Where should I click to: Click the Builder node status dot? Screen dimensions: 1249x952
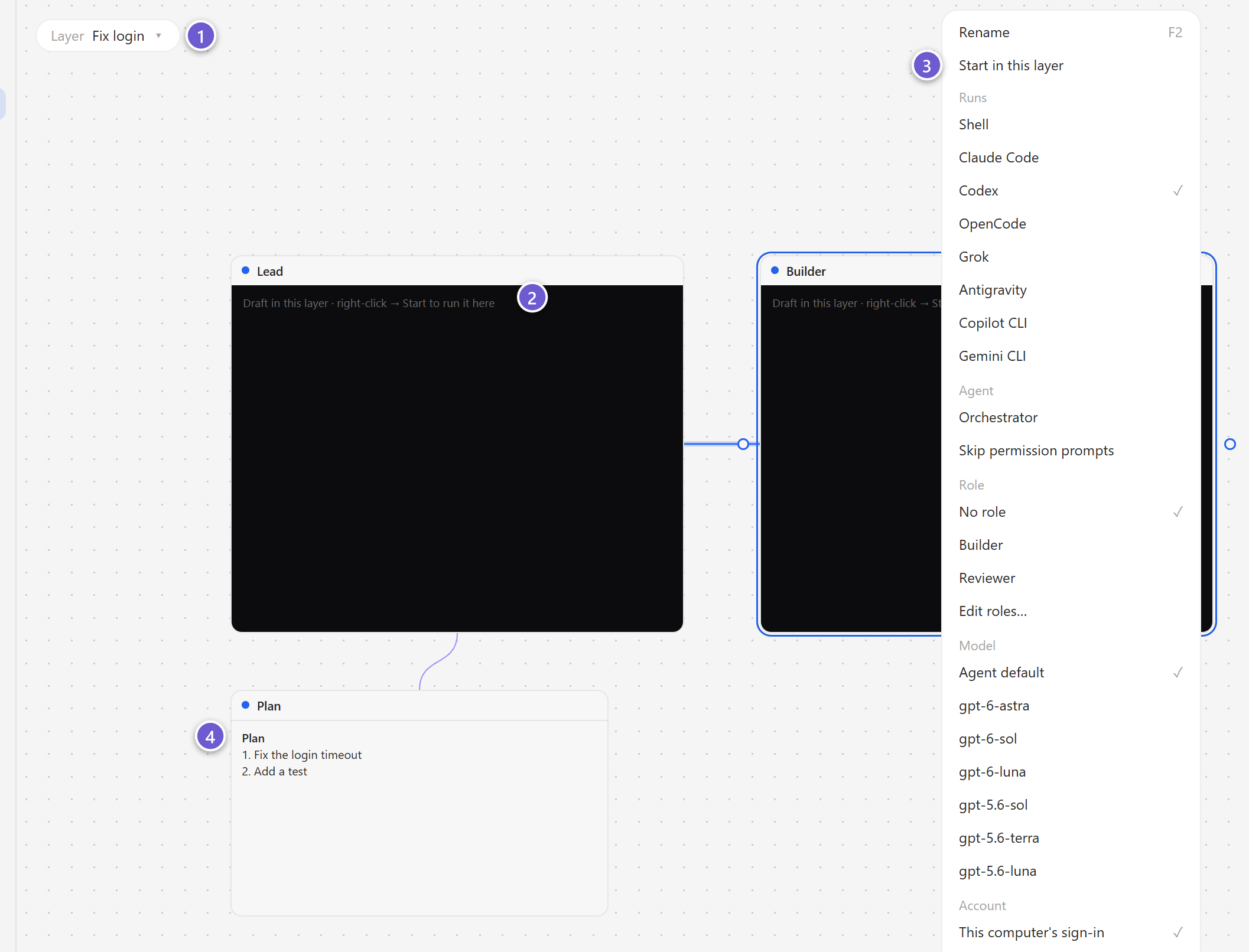[x=775, y=270]
